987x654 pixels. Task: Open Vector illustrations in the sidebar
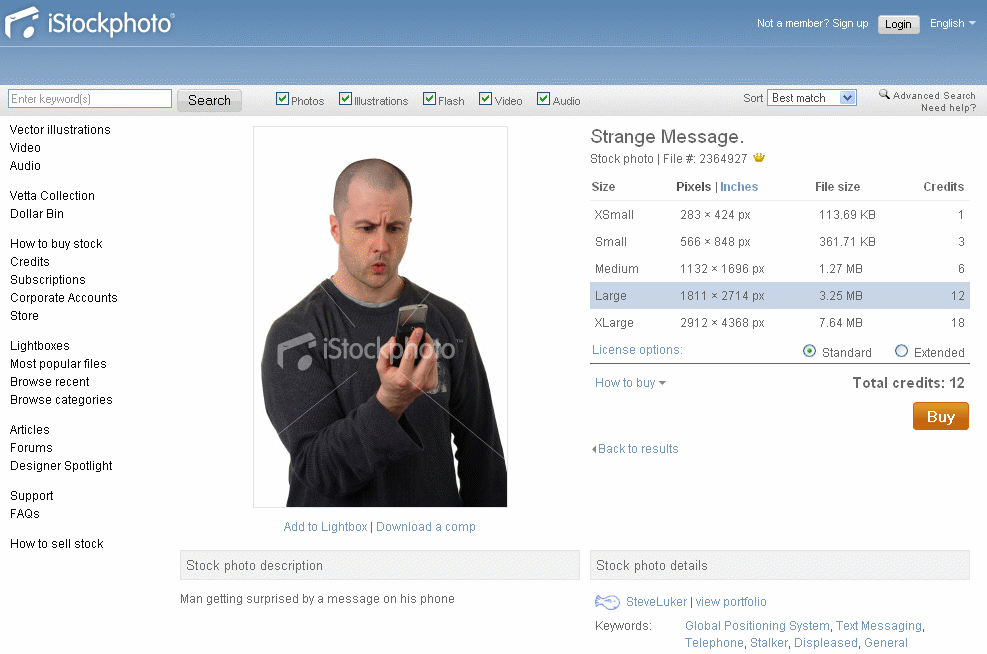(60, 130)
